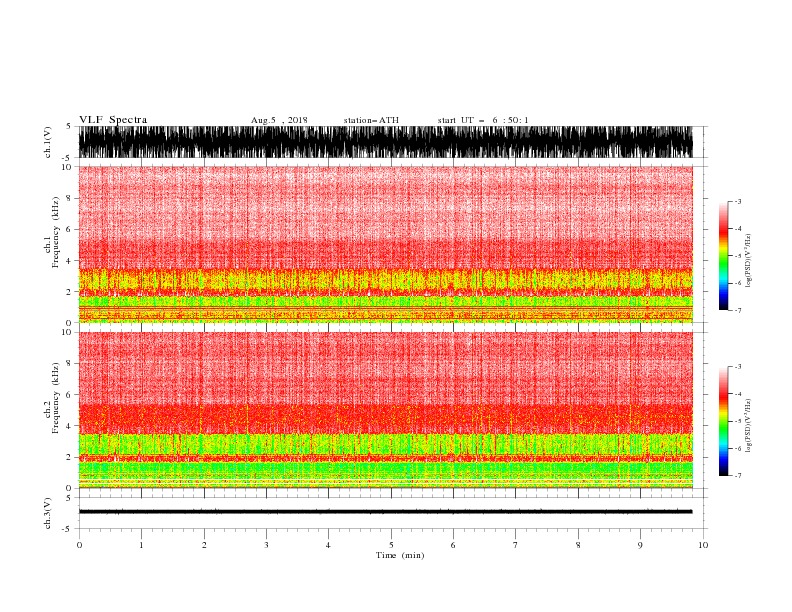
Task: Click the '10' tick on time axis
Action: coord(703,545)
